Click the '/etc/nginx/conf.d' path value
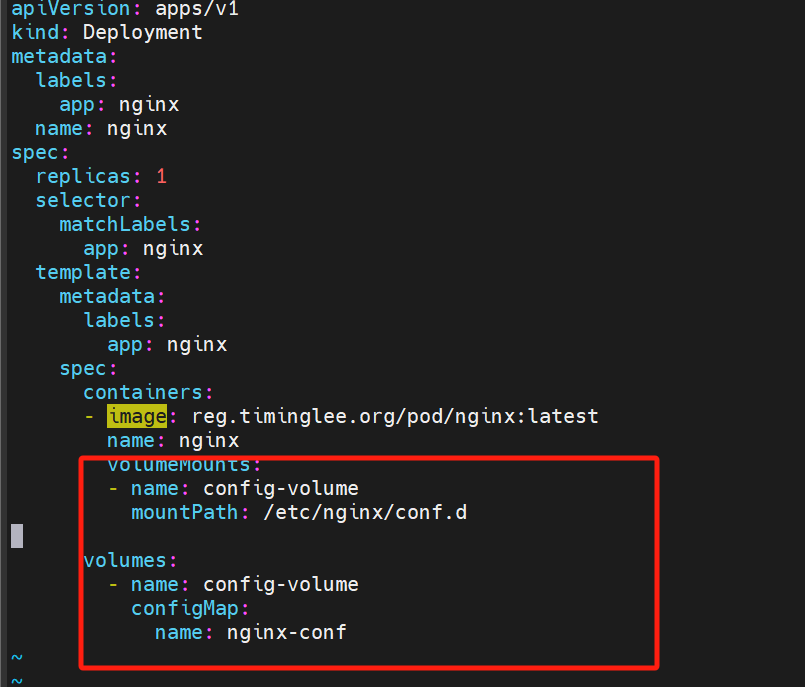This screenshot has width=805, height=687. coord(365,512)
